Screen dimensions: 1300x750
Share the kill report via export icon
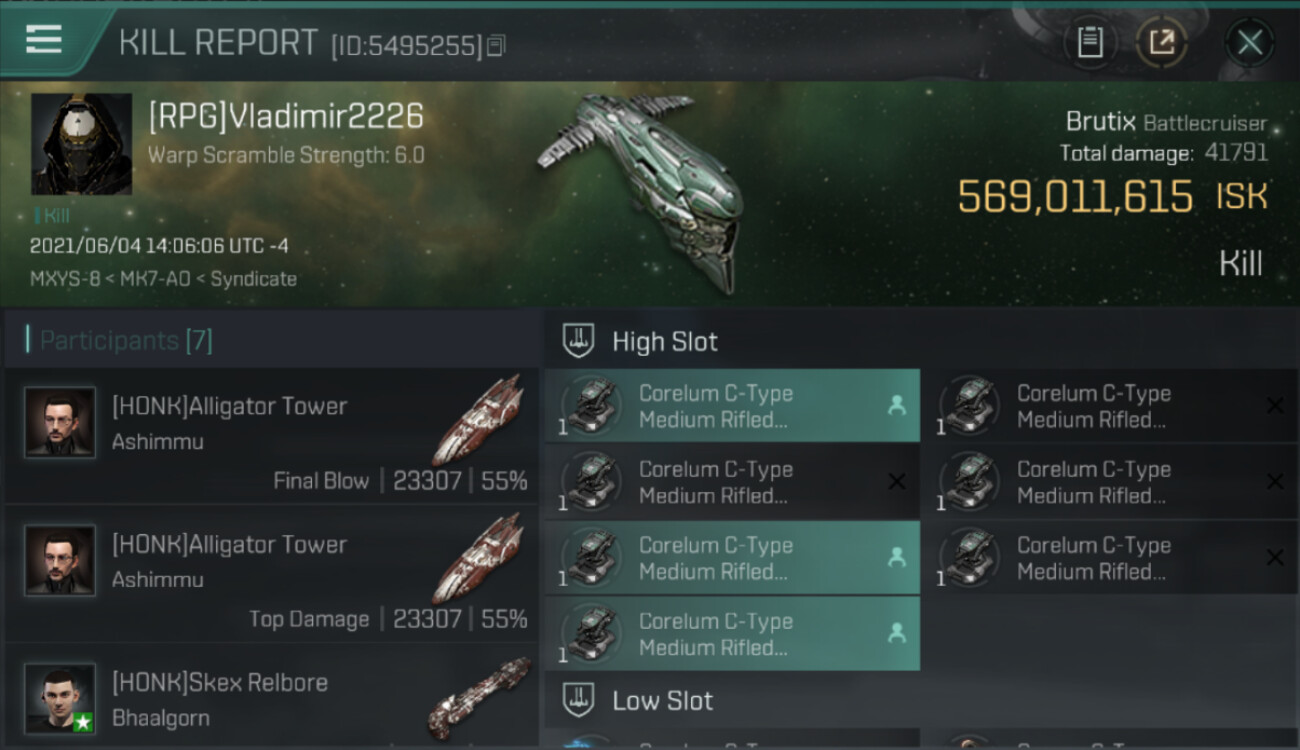(1162, 42)
